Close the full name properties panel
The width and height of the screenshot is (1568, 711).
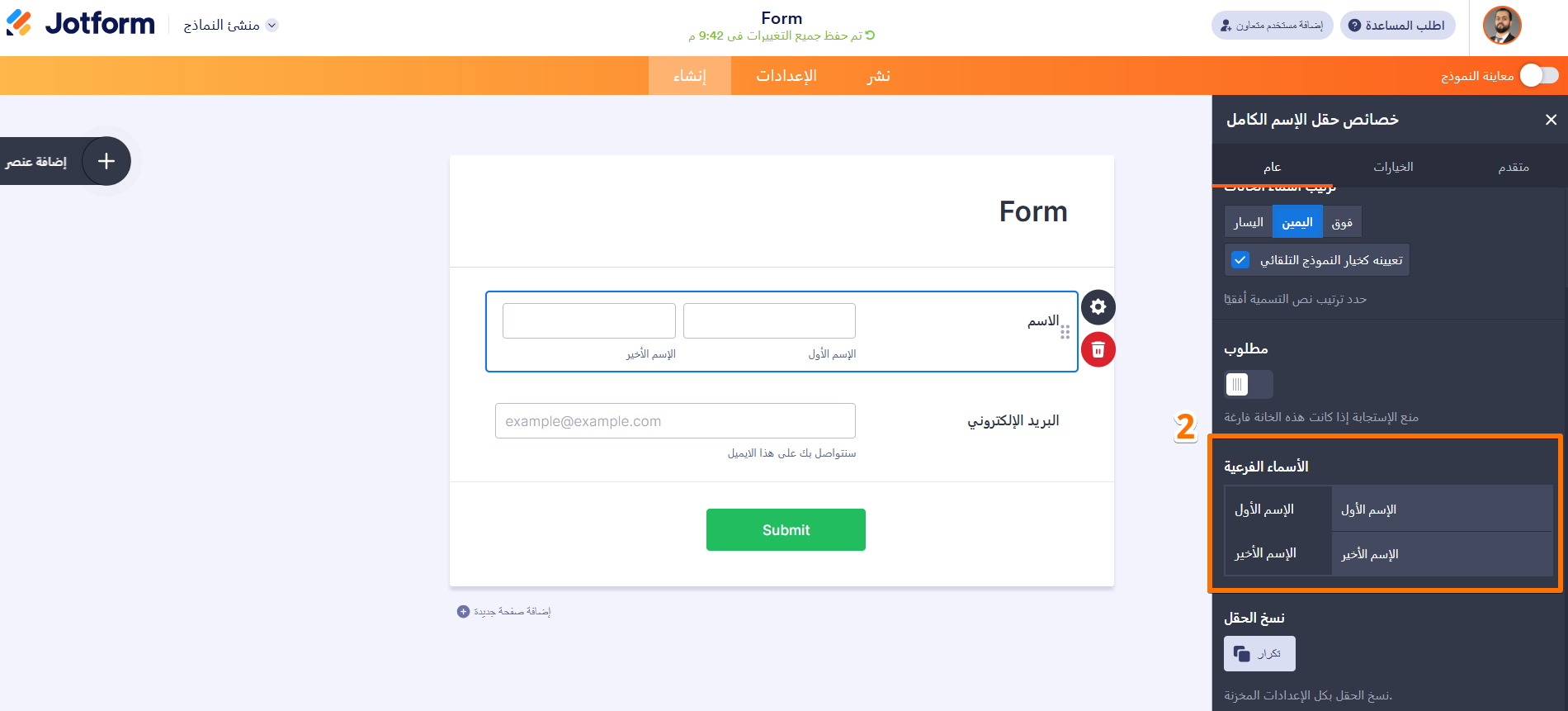coord(1551,120)
